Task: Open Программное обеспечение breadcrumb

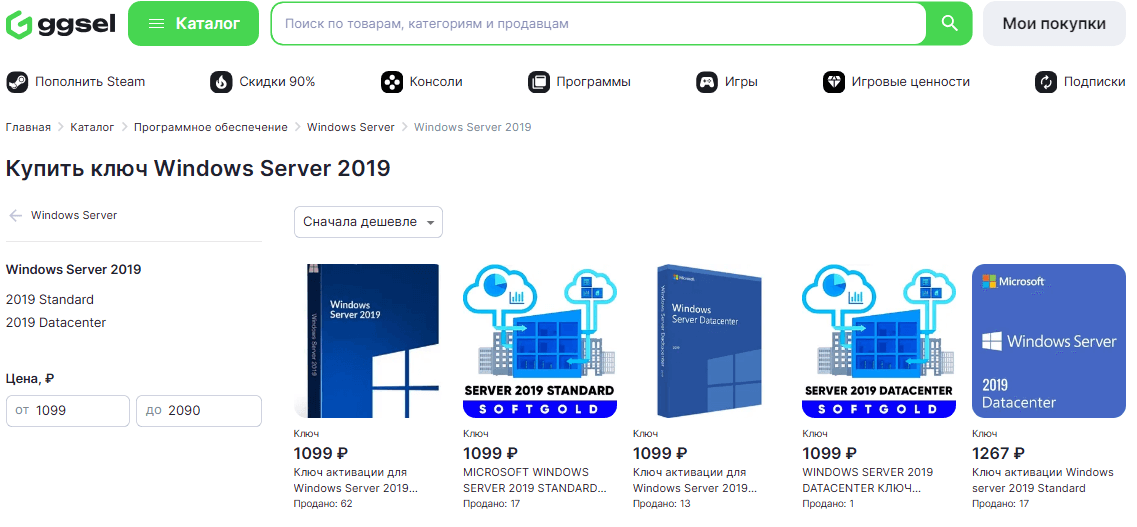Action: click(210, 127)
